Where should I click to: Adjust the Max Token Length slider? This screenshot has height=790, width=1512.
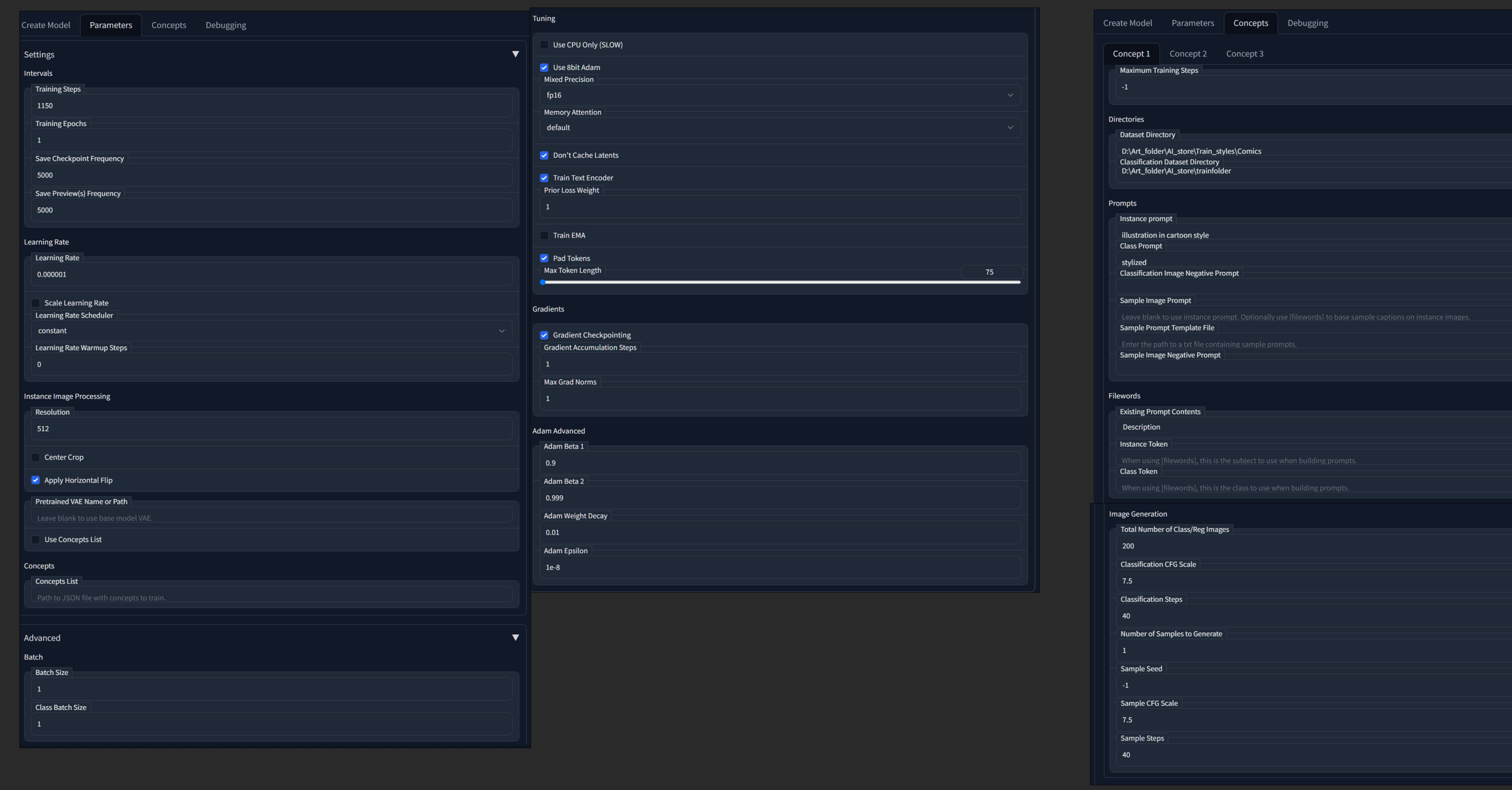542,282
